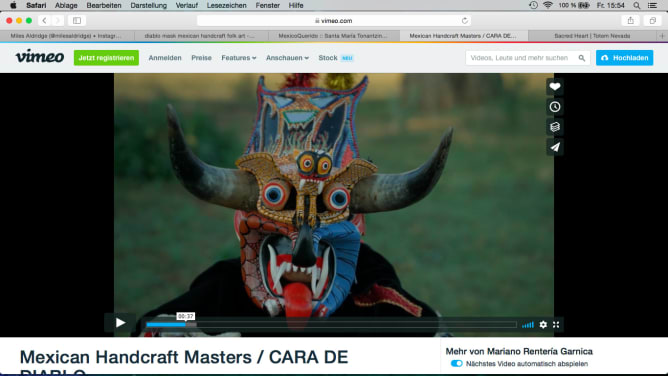668x376 pixels.
Task: Click the menu bar clock Fr. 15:54
Action: pos(610,5)
